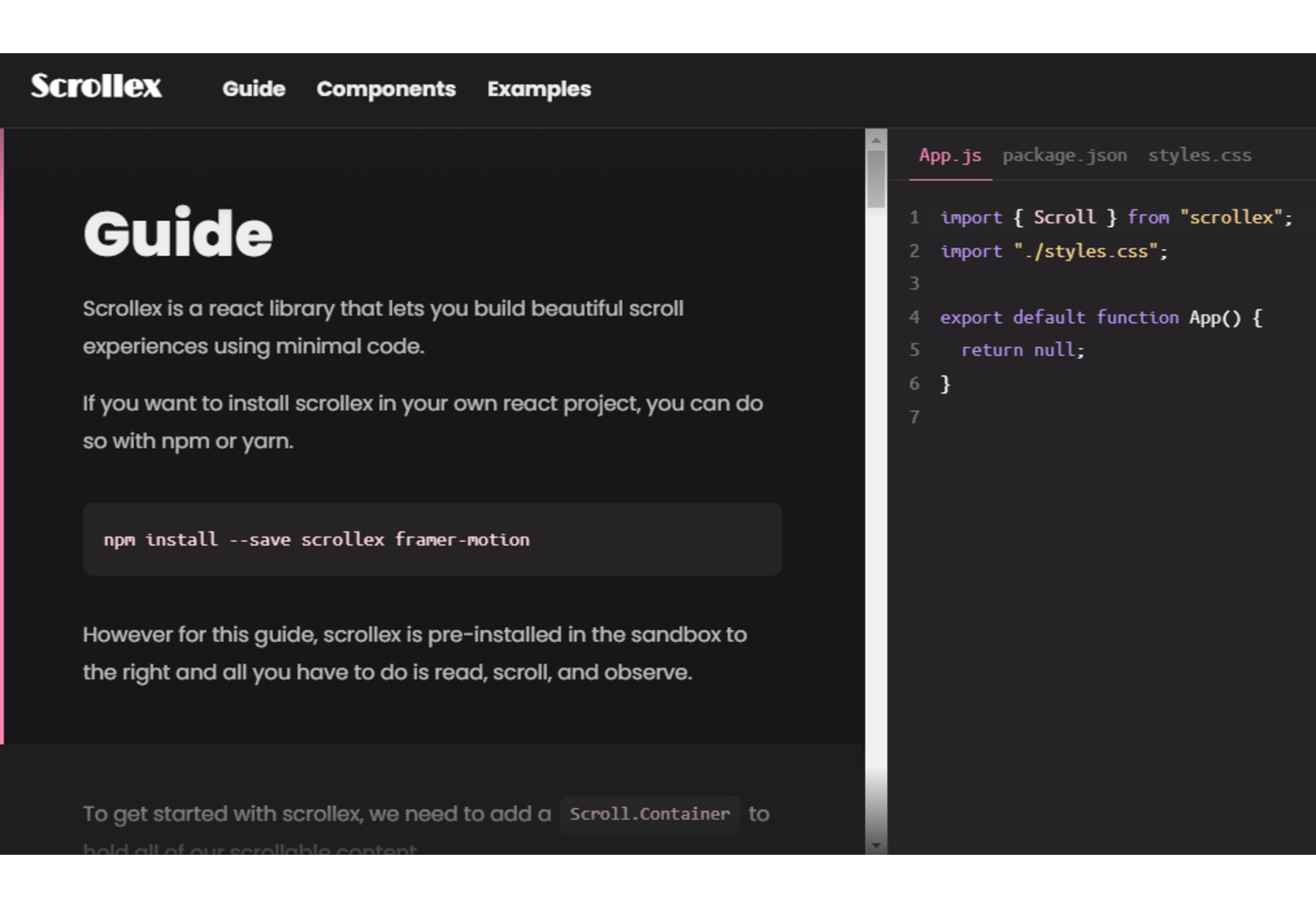The height and width of the screenshot is (908, 1316).
Task: Click line number 7 in editor
Action: [x=915, y=417]
